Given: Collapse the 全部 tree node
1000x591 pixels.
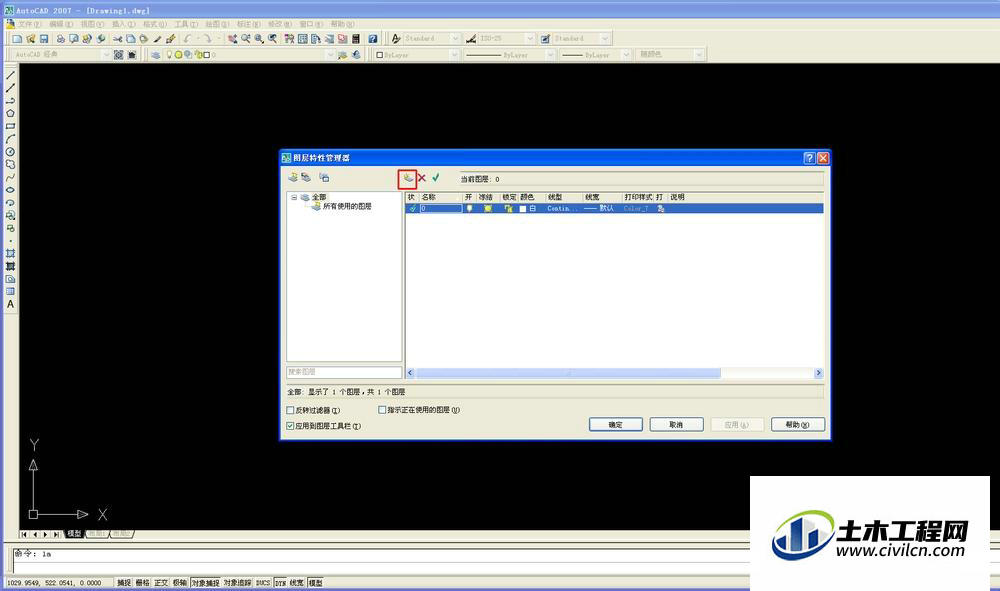Looking at the screenshot, I should point(294,198).
